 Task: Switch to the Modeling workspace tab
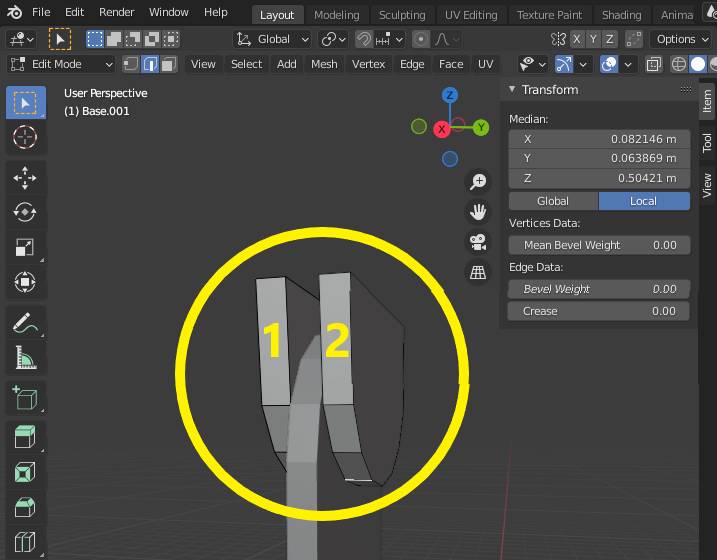[337, 15]
